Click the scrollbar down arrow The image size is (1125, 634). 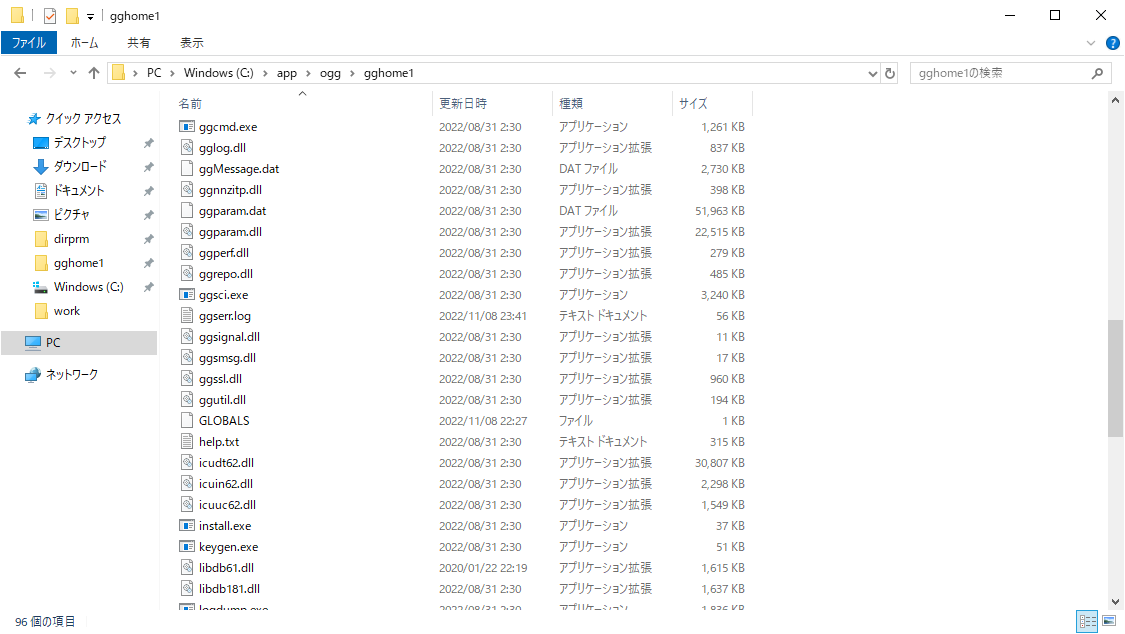[1115, 602]
